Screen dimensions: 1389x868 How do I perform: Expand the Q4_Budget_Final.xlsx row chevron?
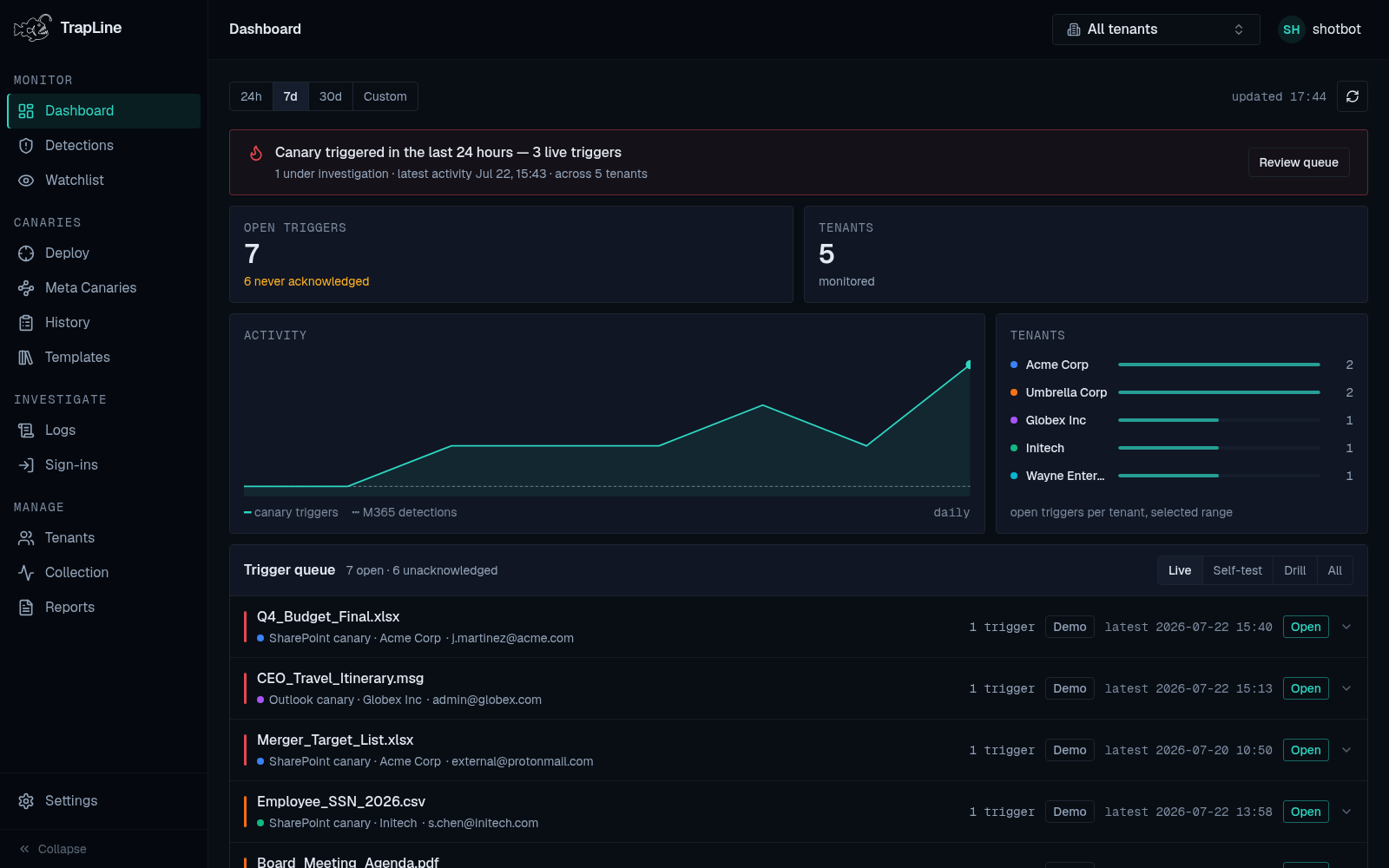[1346, 627]
